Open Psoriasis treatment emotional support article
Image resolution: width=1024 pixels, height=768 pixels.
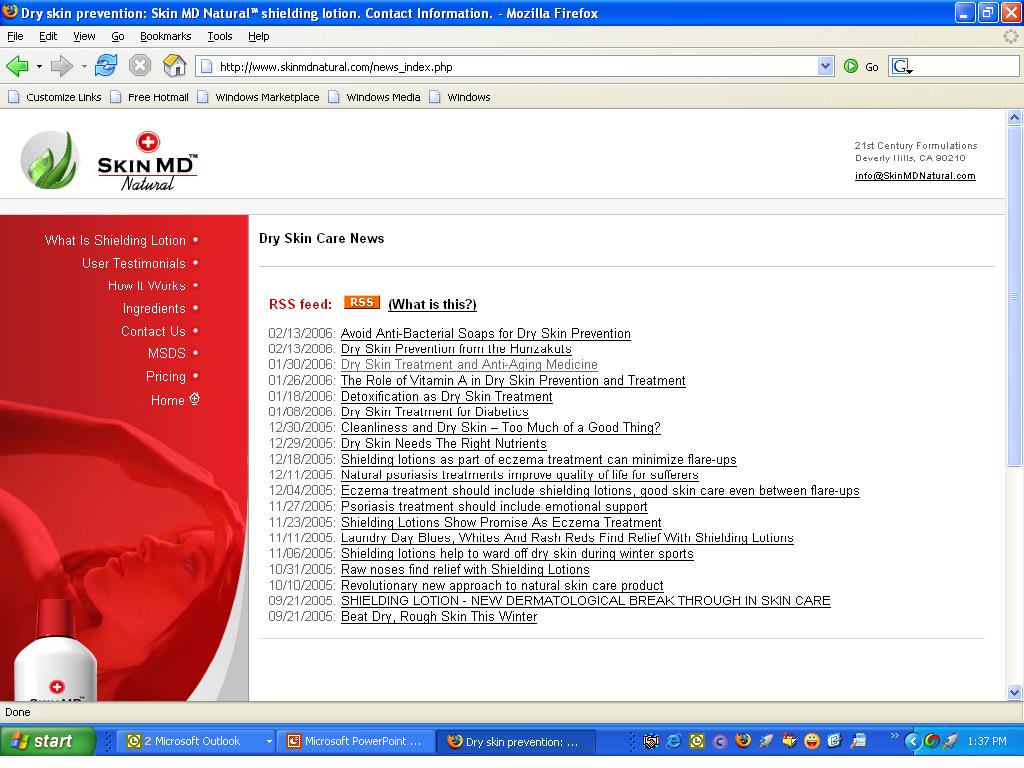point(494,507)
